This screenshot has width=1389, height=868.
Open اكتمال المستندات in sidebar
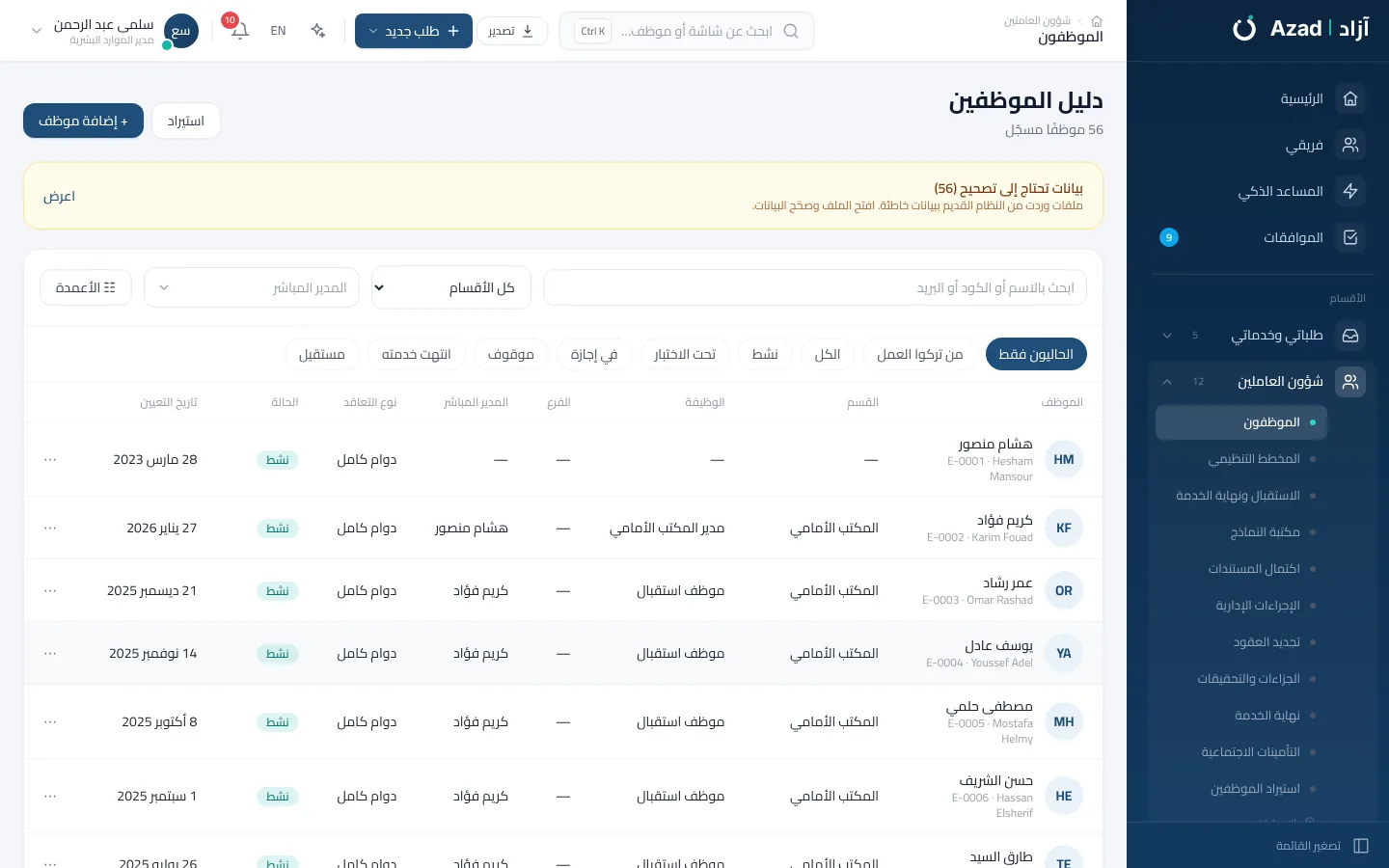[1254, 569]
